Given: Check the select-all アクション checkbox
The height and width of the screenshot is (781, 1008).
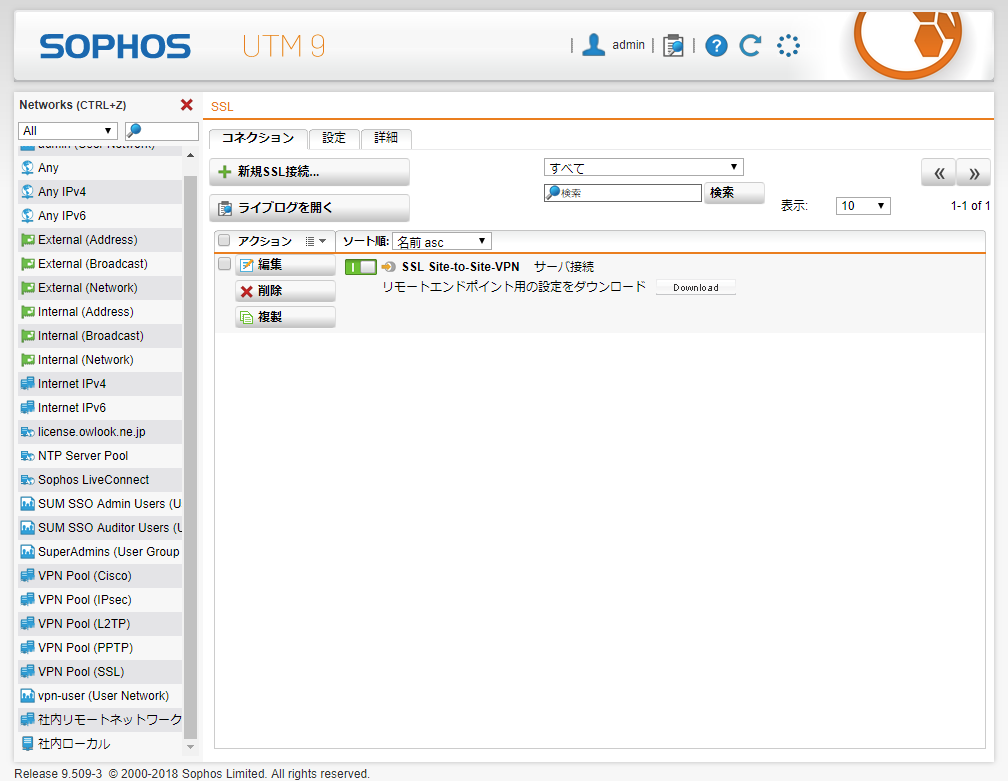Looking at the screenshot, I should click(x=224, y=241).
